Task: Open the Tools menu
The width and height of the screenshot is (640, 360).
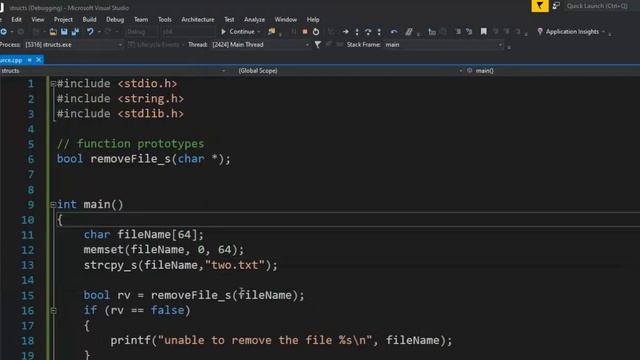Action: (164, 19)
